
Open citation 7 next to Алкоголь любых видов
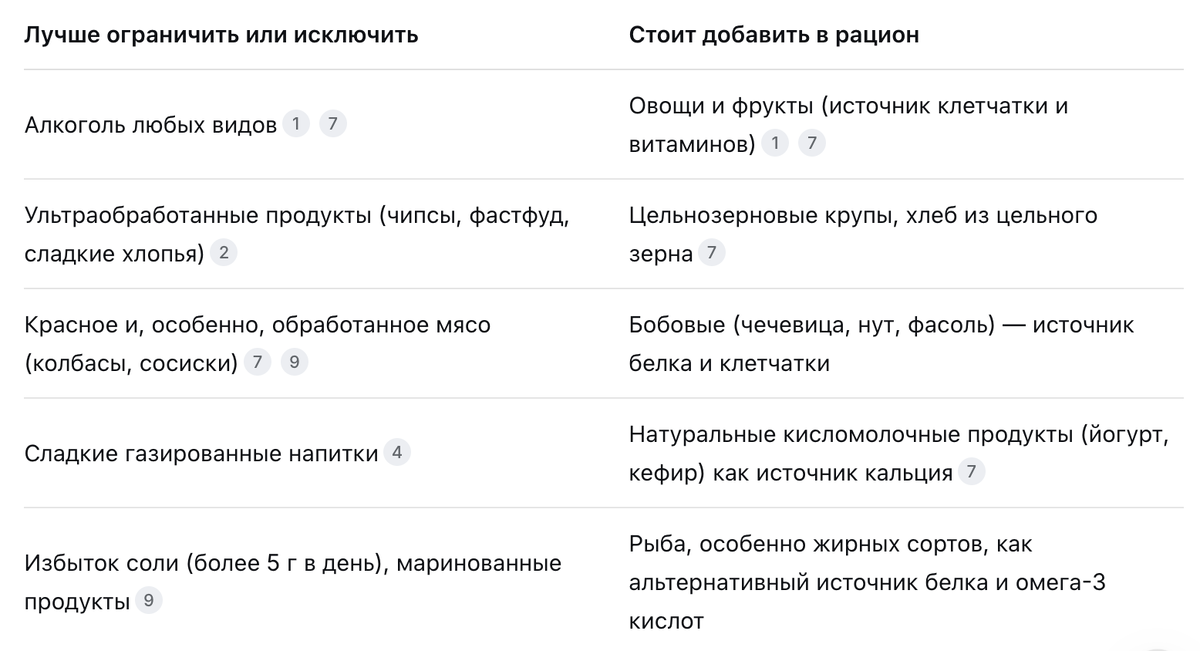click(x=333, y=124)
